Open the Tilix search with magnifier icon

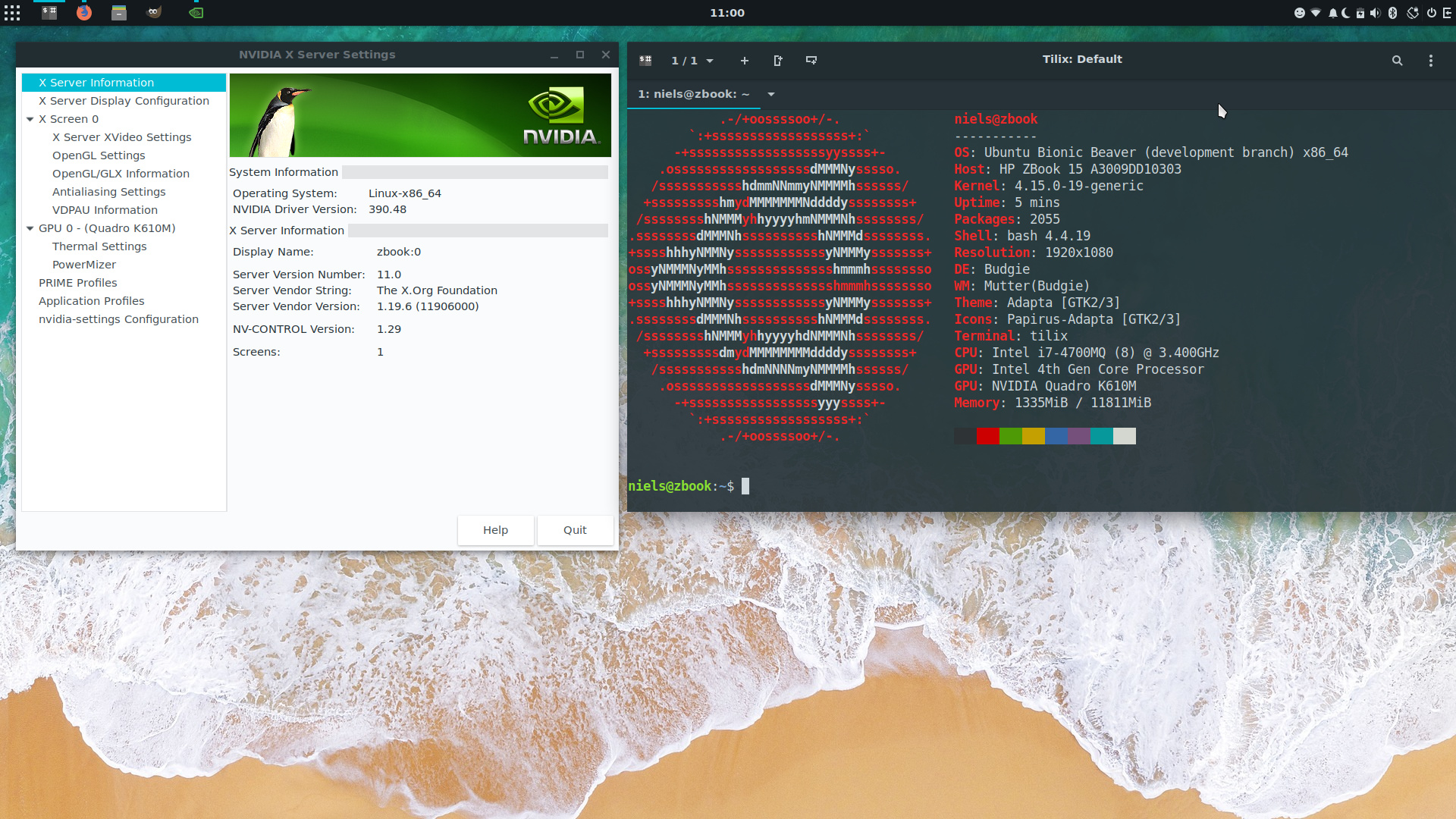click(1397, 61)
